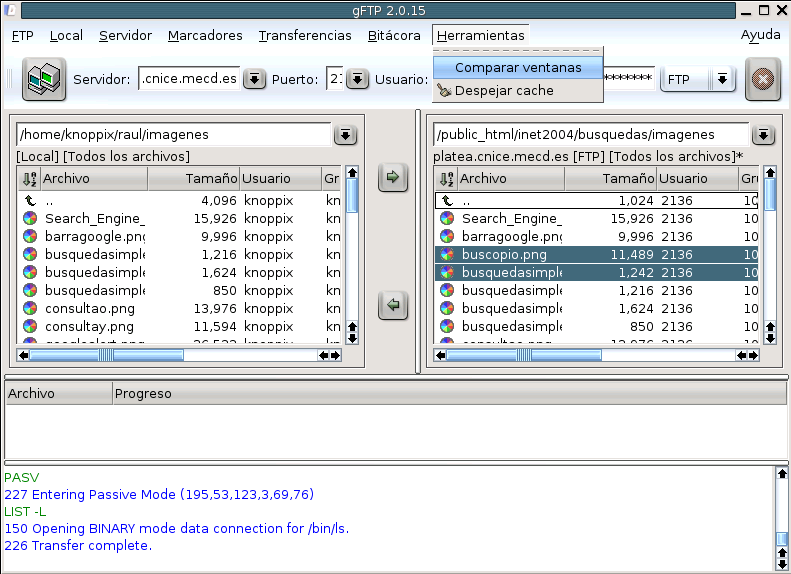Click sort icon in remote file list

point(445,179)
